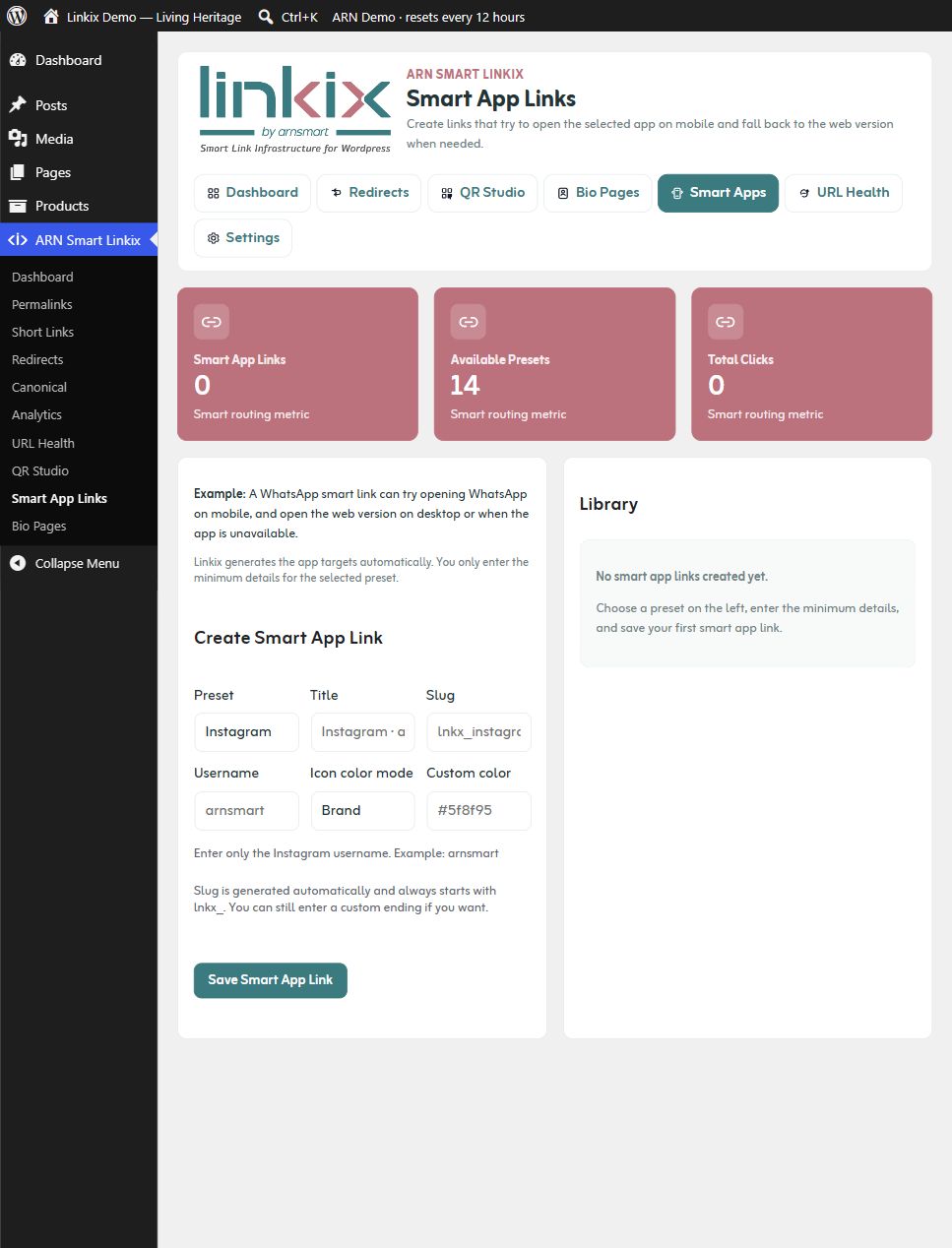The height and width of the screenshot is (1248, 952).
Task: Open the Dashboard tab in plugin header
Action: [253, 193]
